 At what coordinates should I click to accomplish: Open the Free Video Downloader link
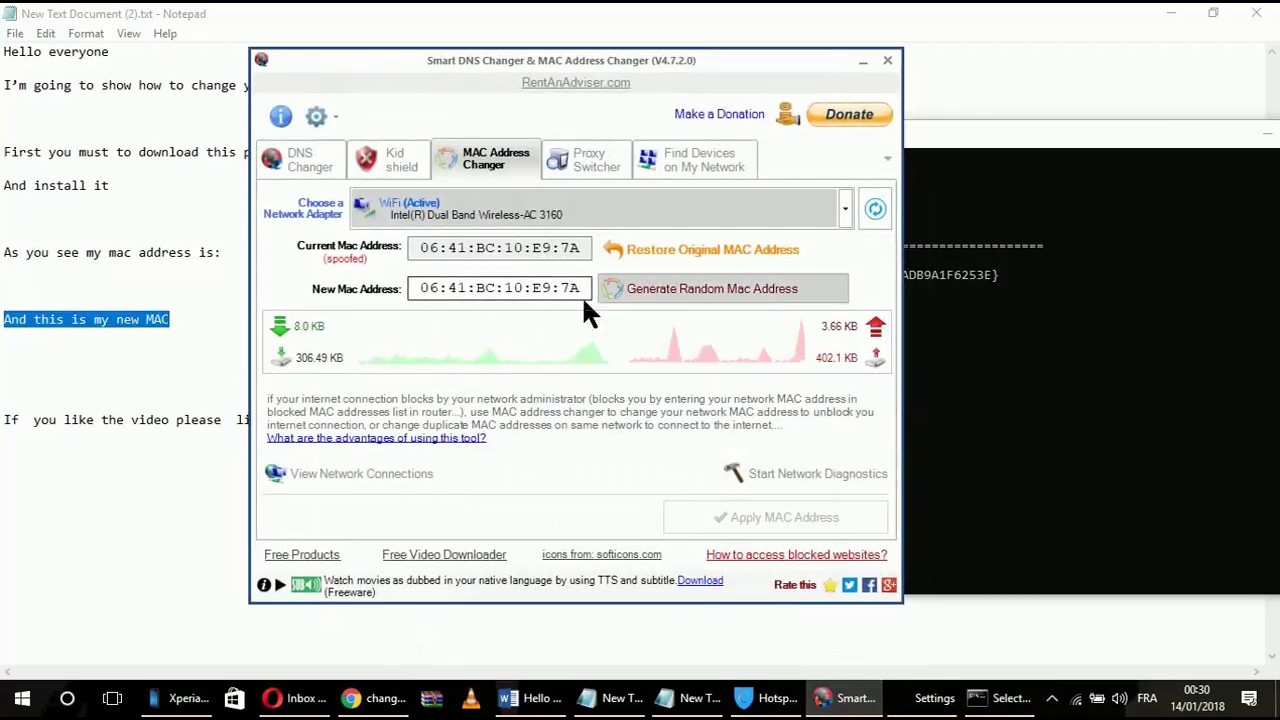coord(444,555)
